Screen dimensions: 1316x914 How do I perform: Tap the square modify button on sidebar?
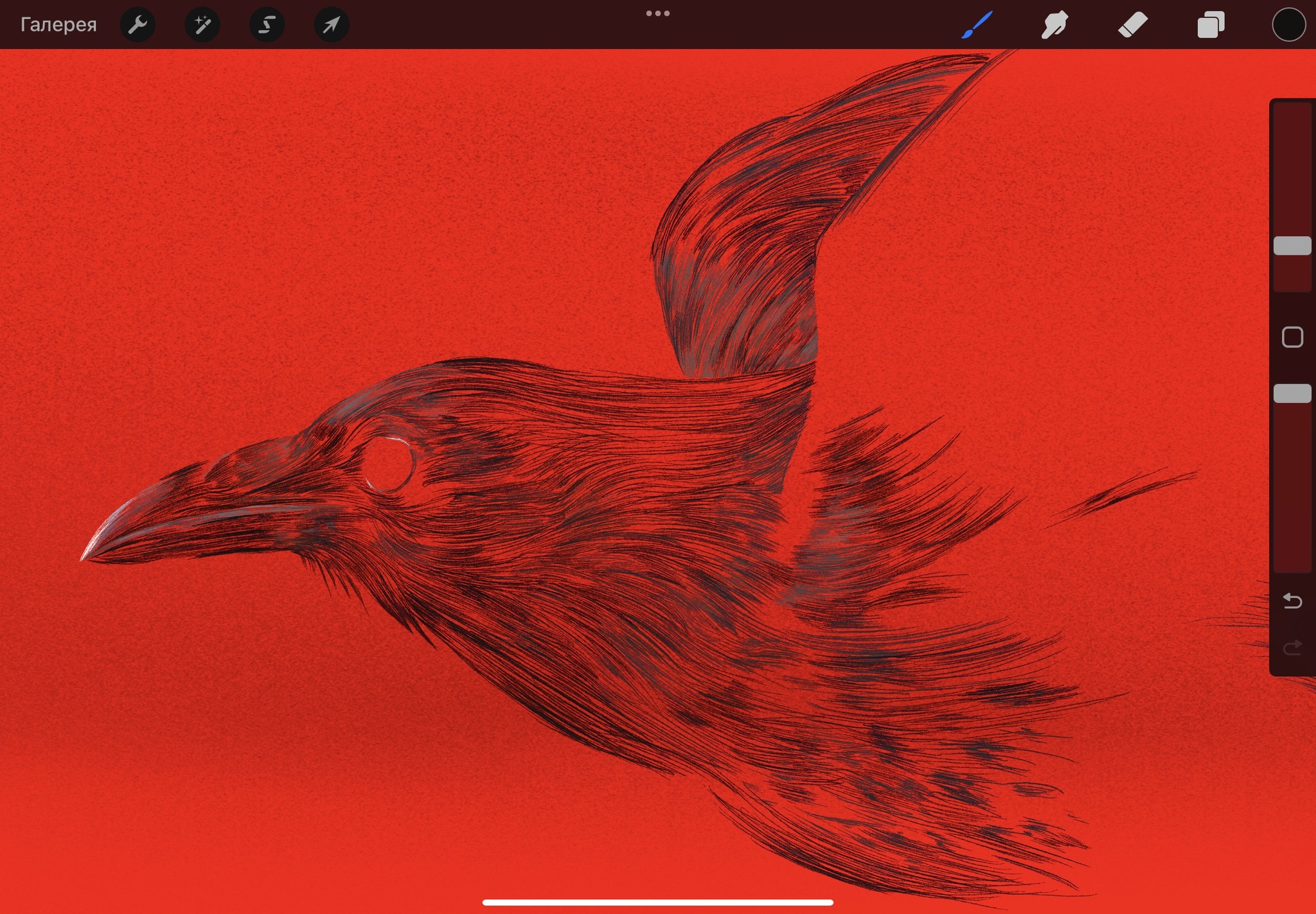1292,337
